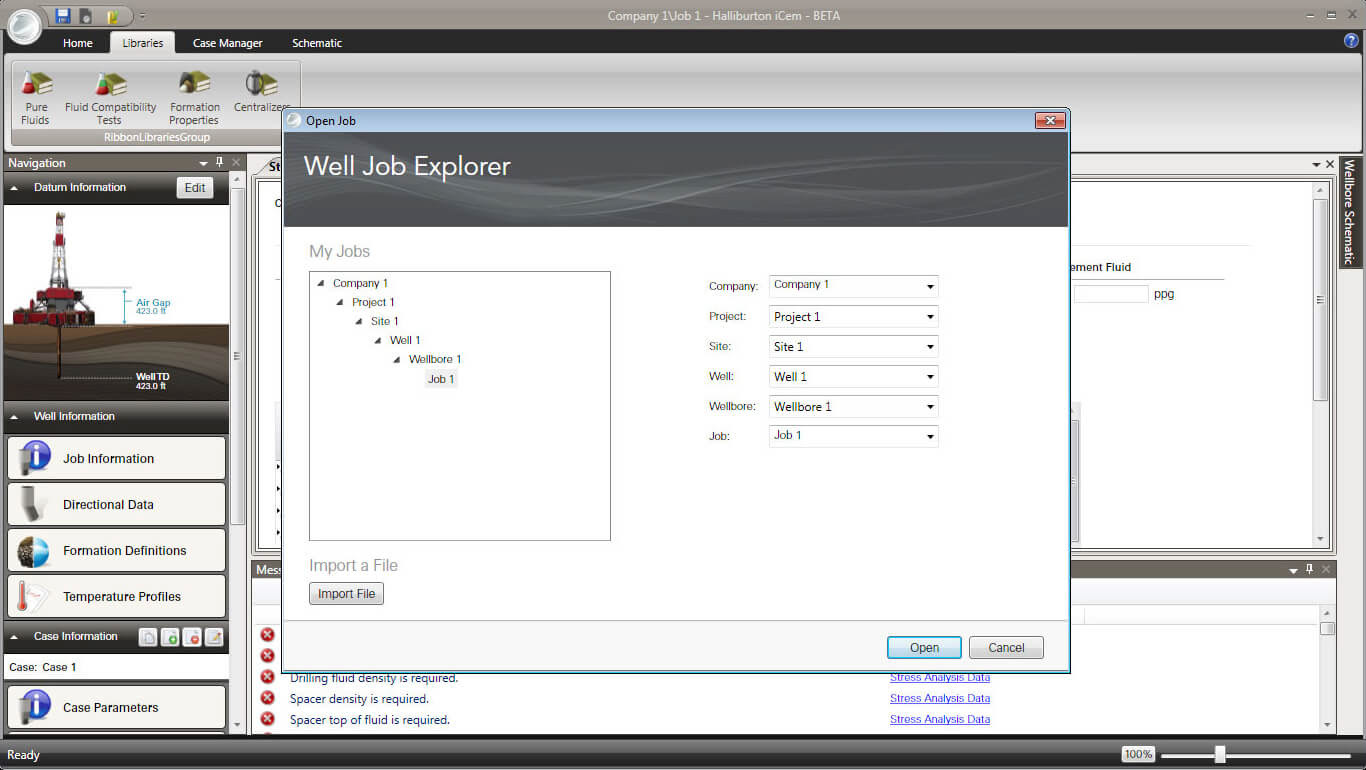Open the Temperature Profiles section
The image size is (1366, 770).
(117, 596)
